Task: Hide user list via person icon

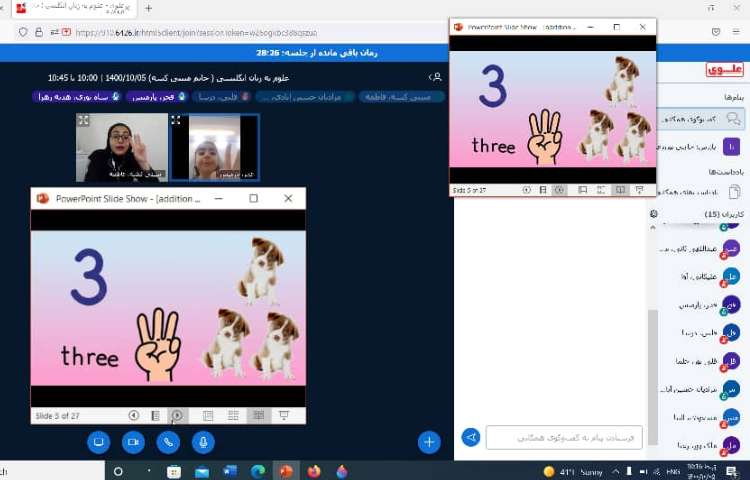Action: point(435,77)
